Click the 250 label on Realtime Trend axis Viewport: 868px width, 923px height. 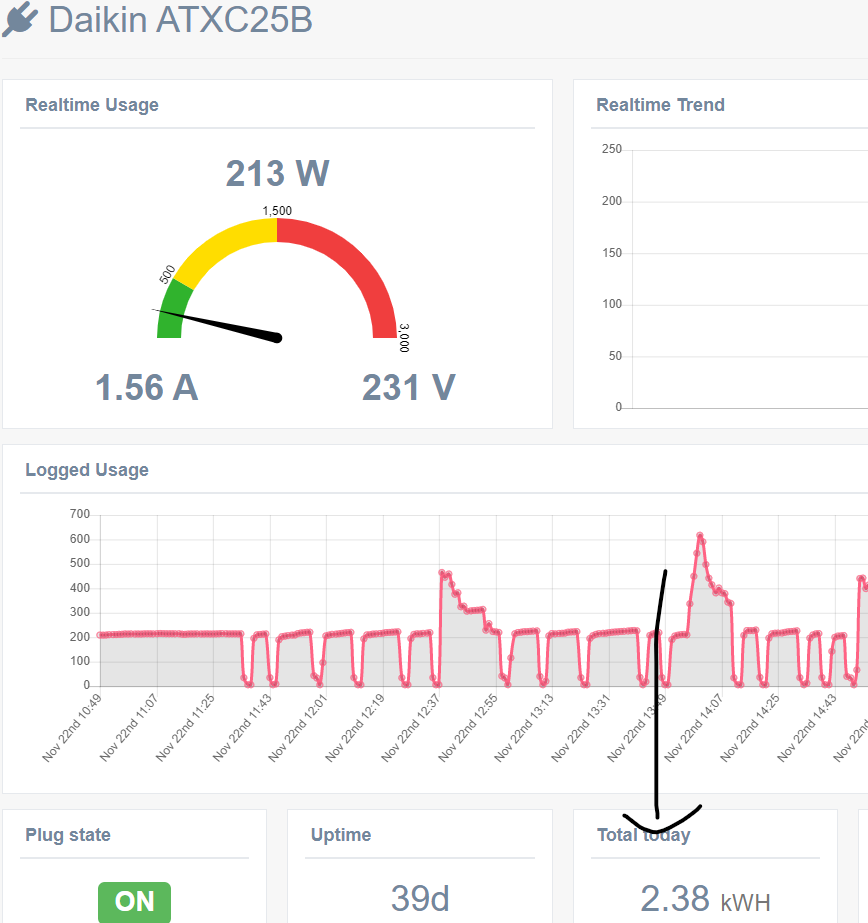pos(611,149)
